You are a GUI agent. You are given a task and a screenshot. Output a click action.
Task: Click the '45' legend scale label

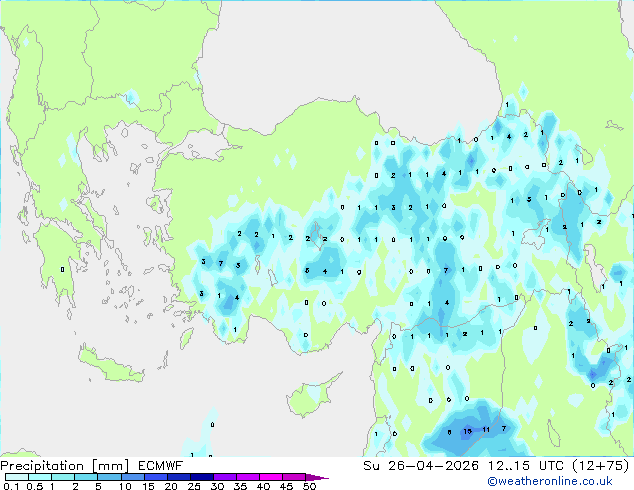click(286, 486)
